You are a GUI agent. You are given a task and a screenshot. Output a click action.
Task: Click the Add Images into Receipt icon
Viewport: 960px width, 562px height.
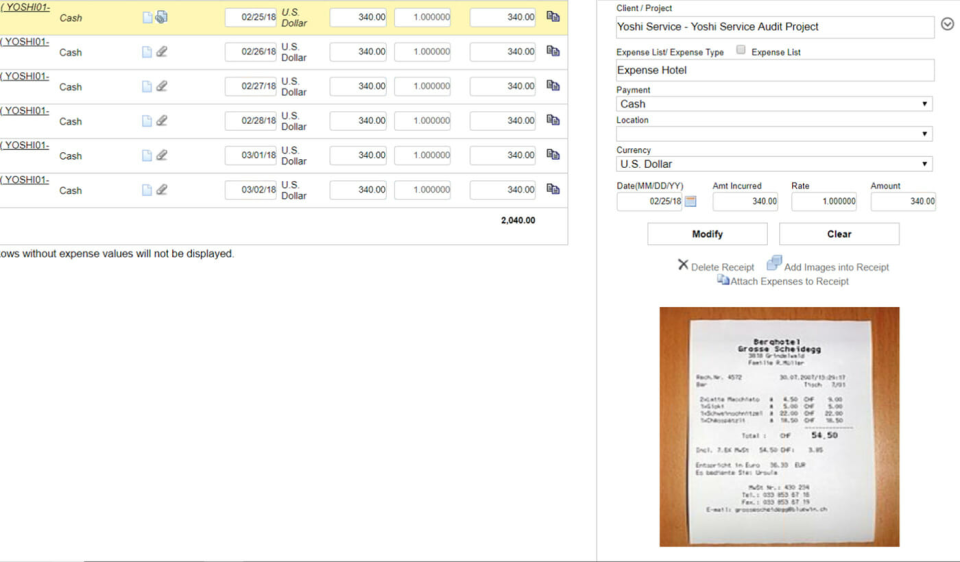click(x=774, y=263)
